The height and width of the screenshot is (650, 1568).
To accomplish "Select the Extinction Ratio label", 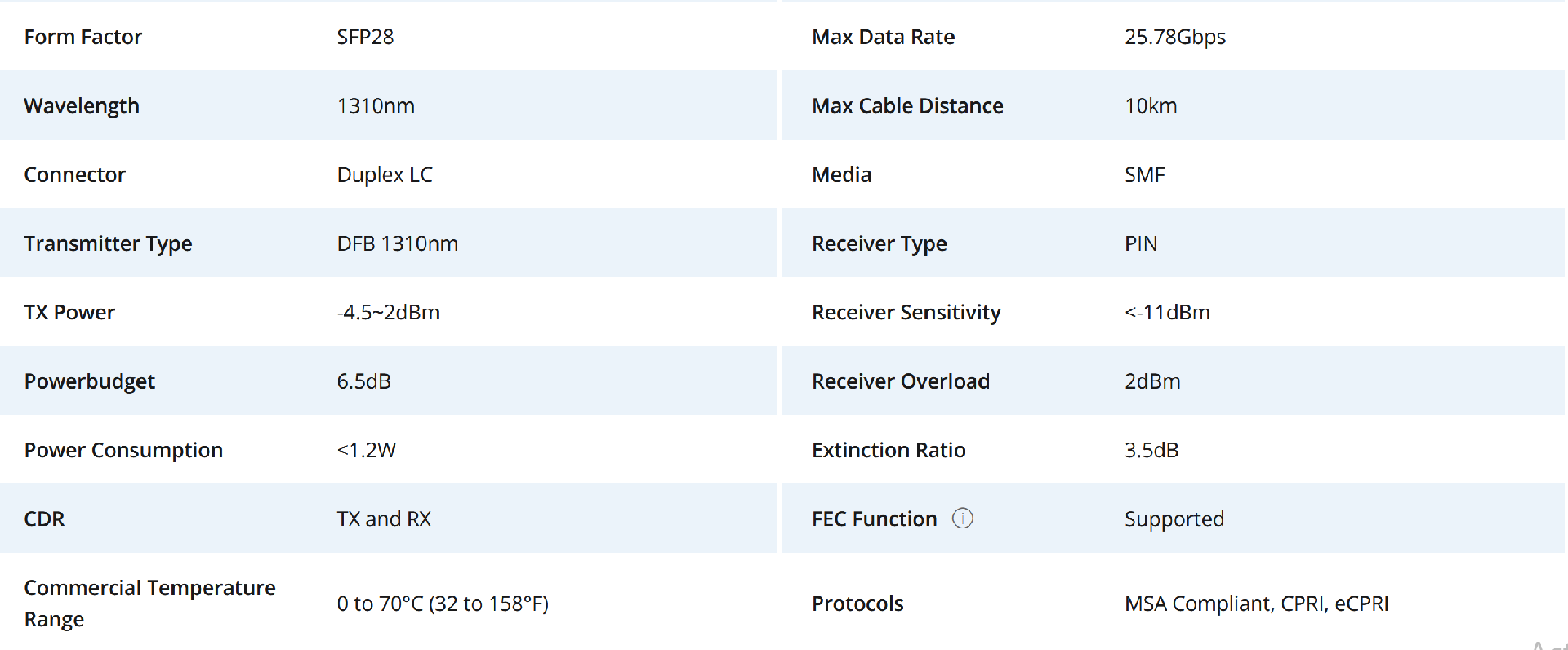I will tap(889, 450).
